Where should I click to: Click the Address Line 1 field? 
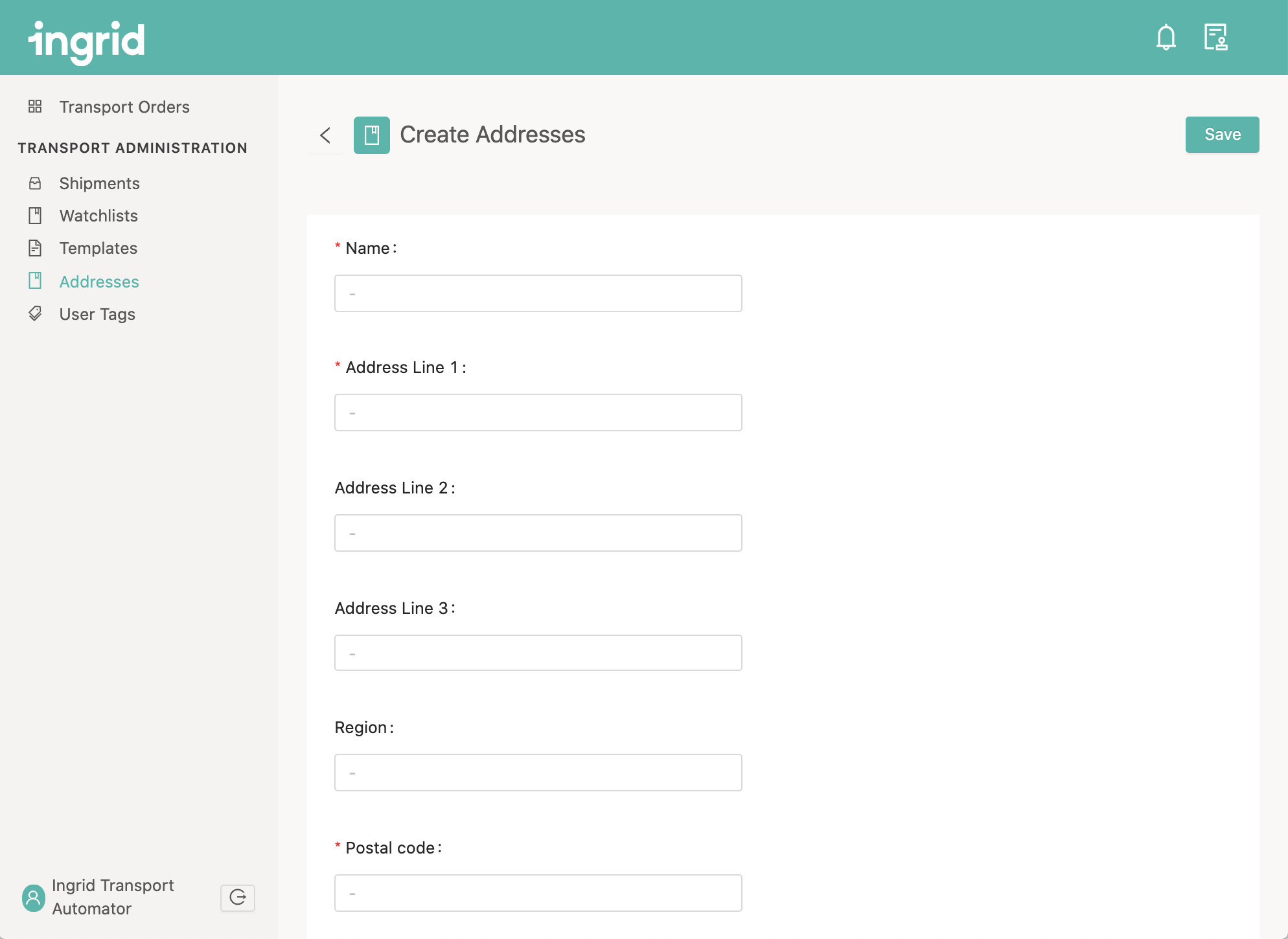point(538,413)
